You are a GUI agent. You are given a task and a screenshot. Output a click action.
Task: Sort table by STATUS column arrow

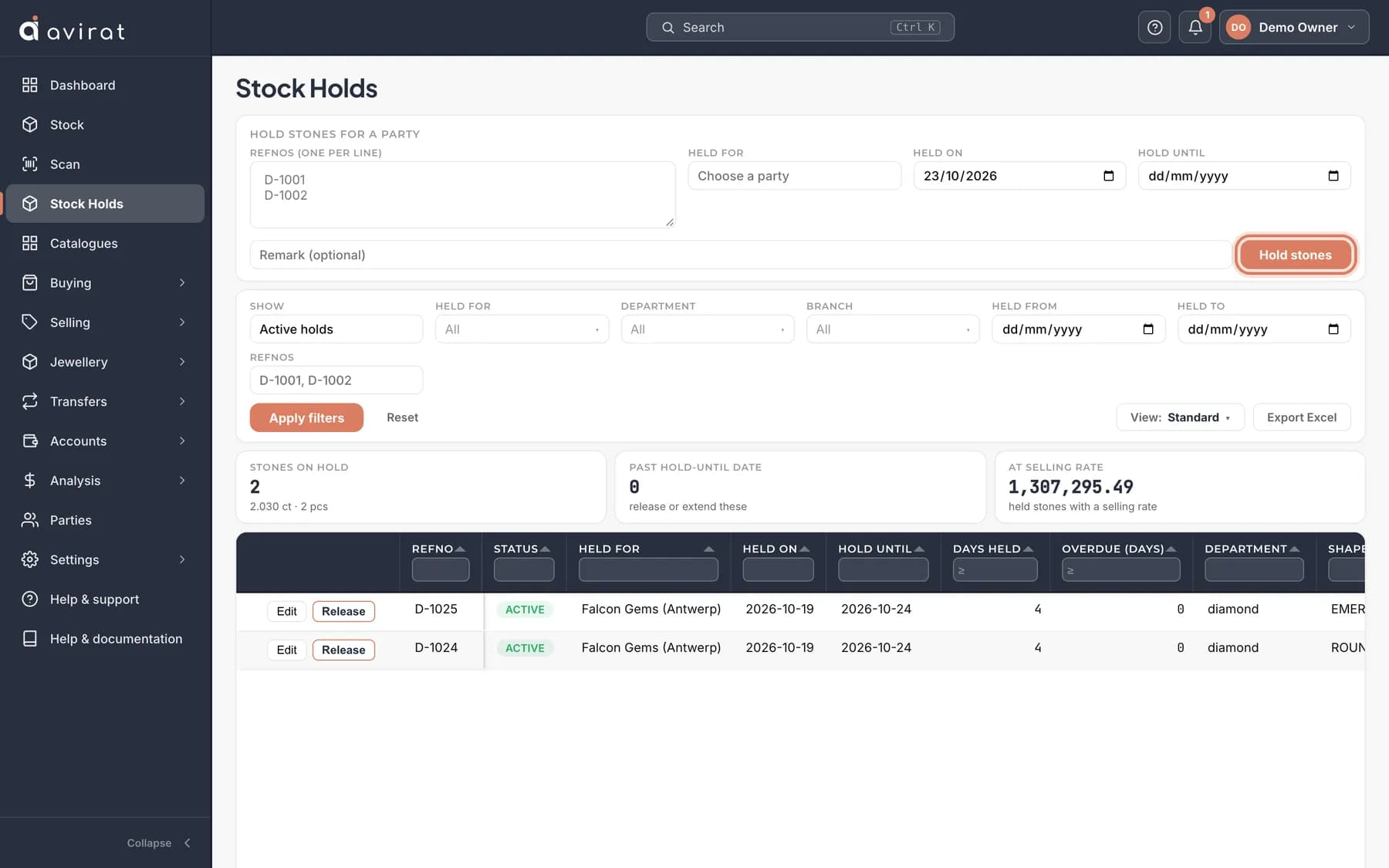tap(546, 549)
